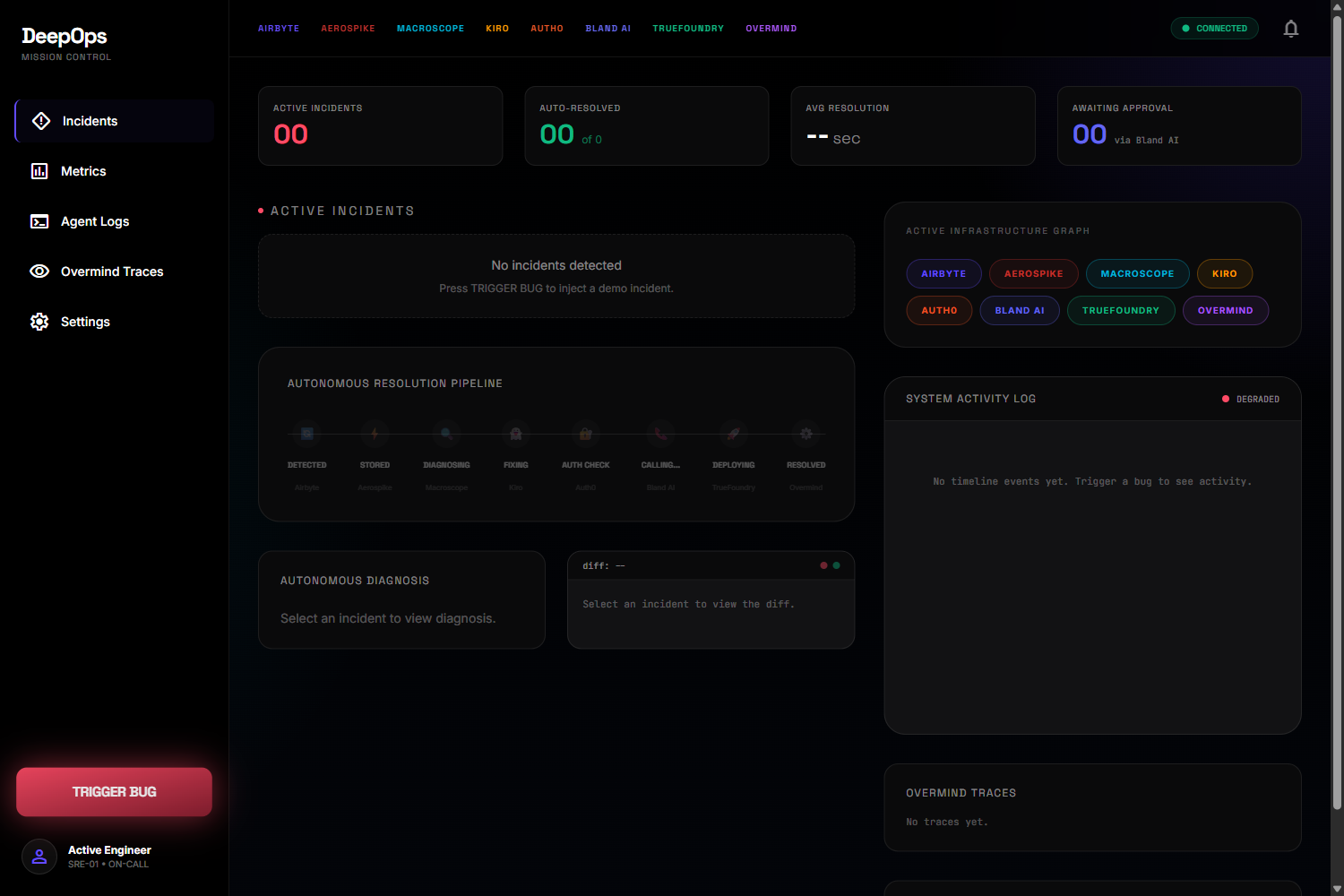Click the Overmind node in infrastructure graph
Screen dimensions: 1344x896
[1226, 311]
